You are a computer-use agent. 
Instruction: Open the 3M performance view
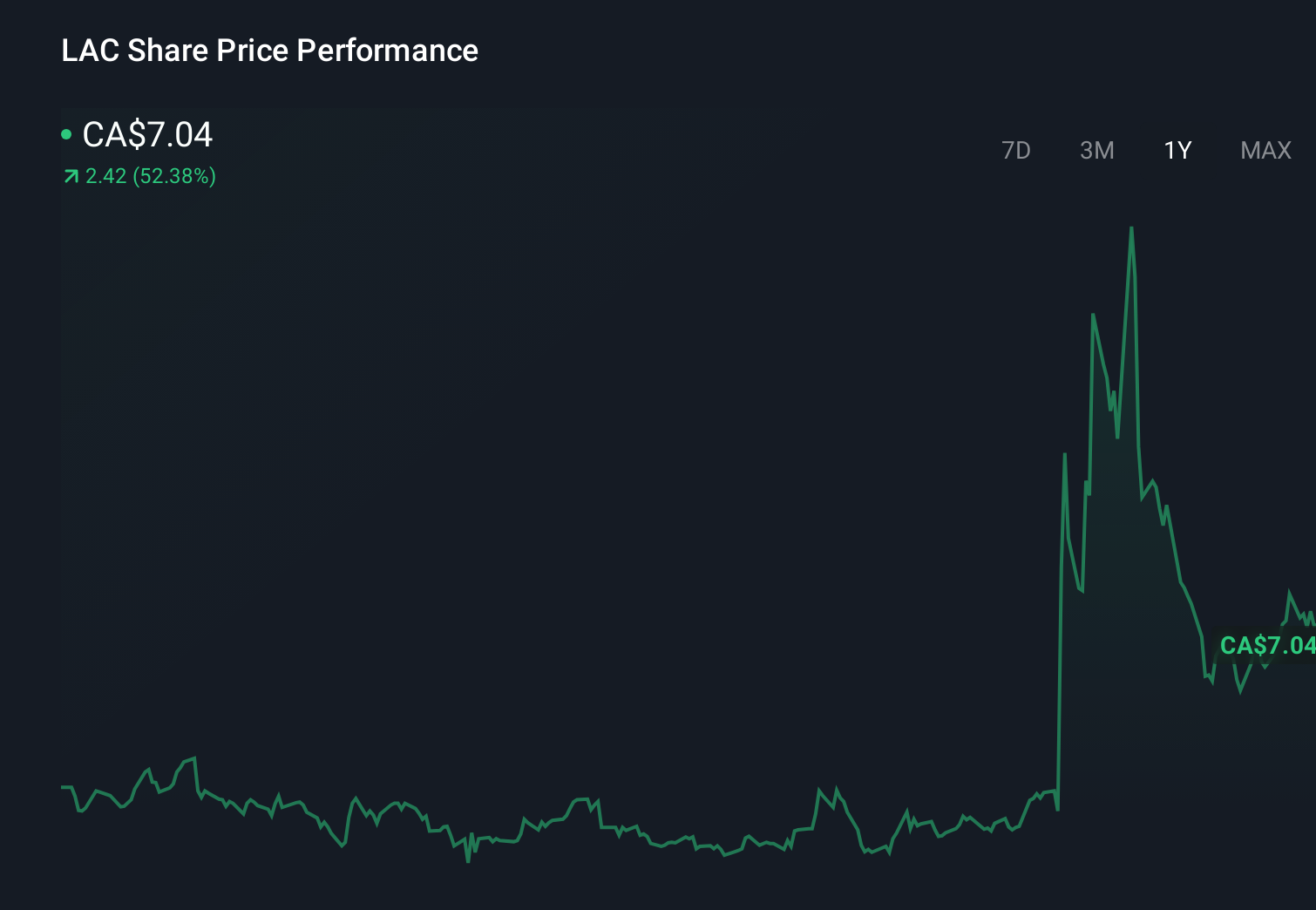pyautogui.click(x=1097, y=150)
